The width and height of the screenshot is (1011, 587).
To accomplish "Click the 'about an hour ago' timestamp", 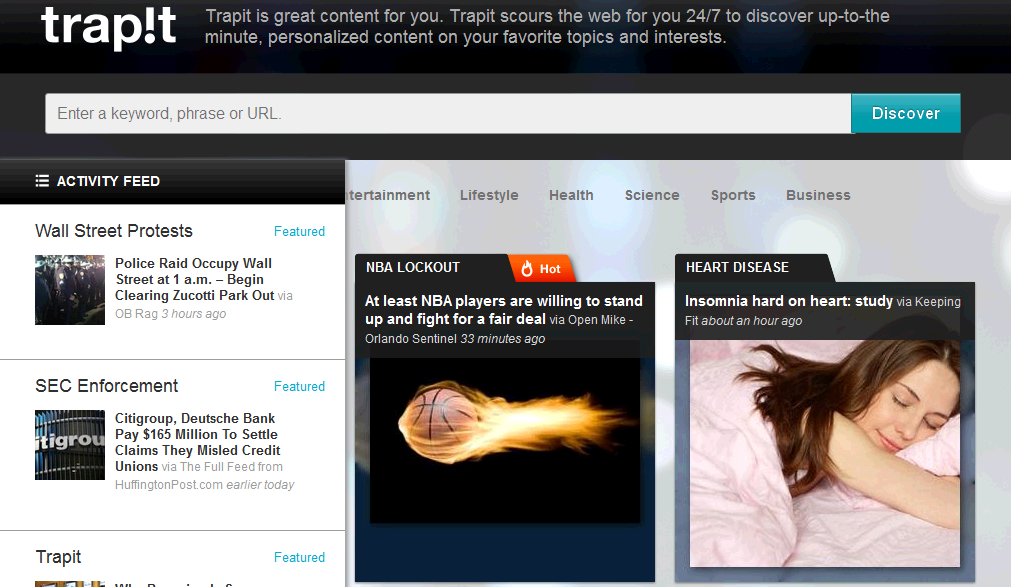I will (752, 321).
